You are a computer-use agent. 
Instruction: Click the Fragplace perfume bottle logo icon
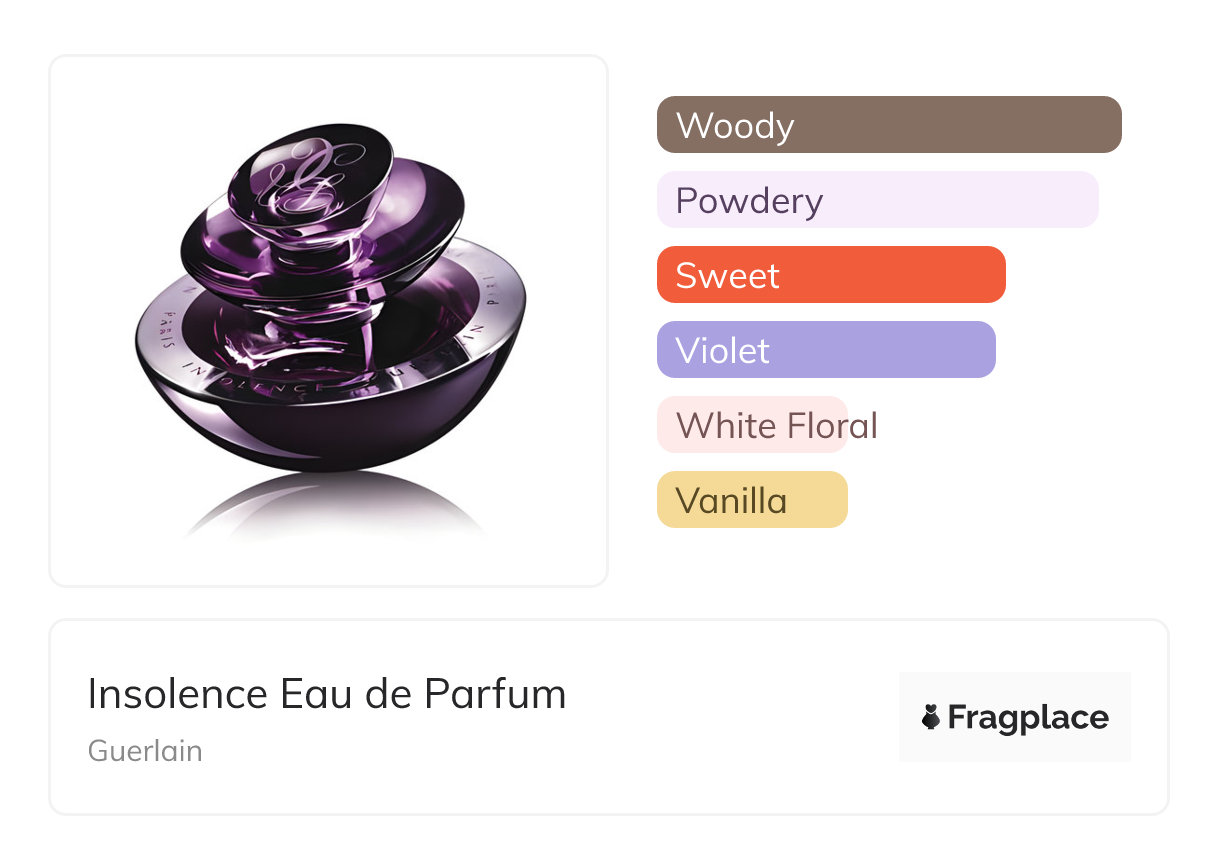pos(932,717)
